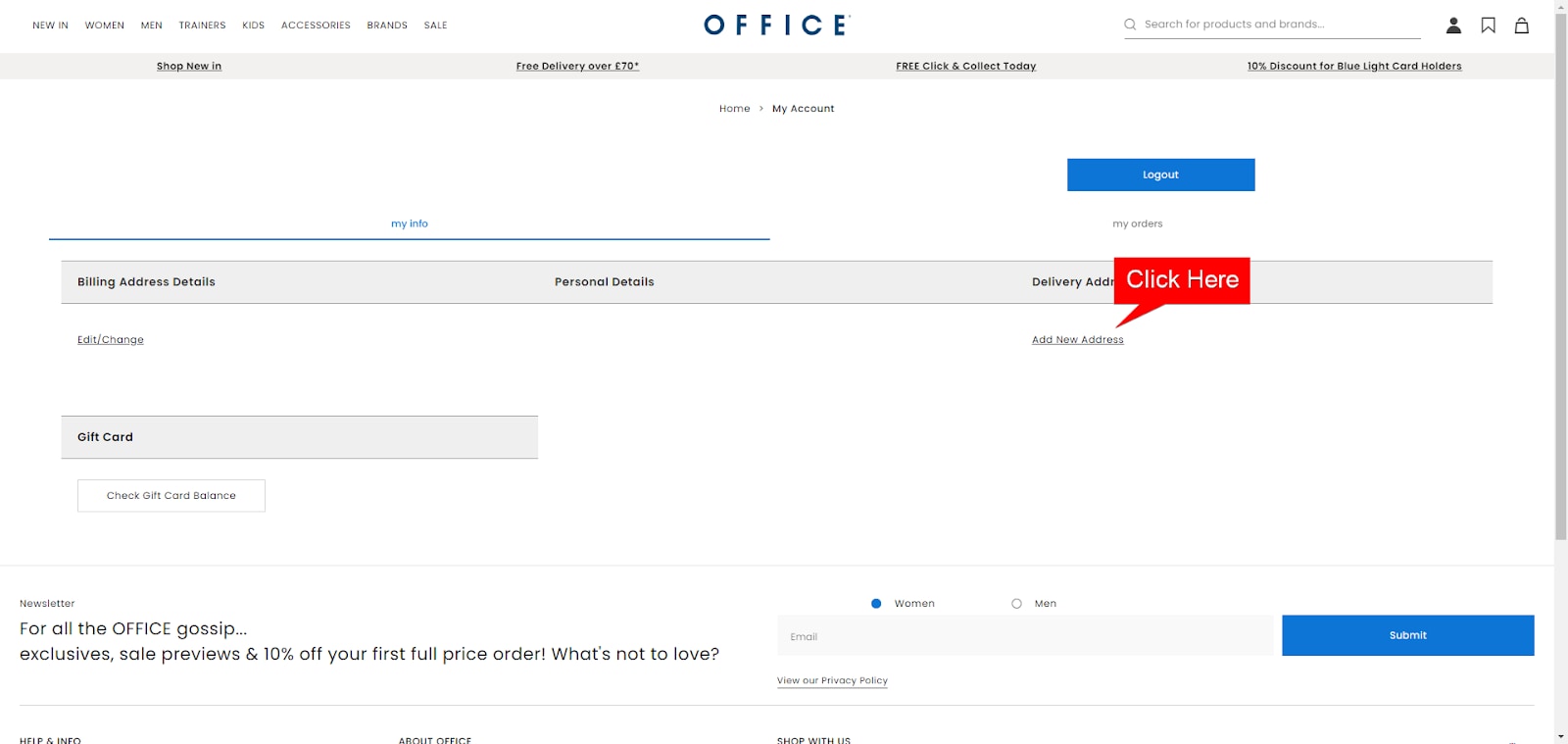Open 10% Discount for Blue Light Card link
This screenshot has width=1568, height=744.
[x=1354, y=67]
